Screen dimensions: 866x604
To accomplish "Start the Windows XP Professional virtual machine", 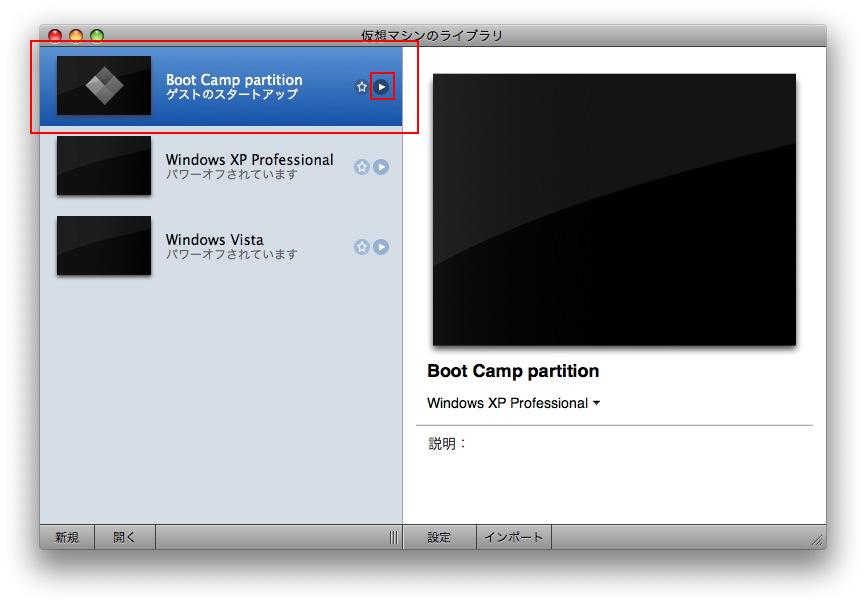I will [x=381, y=167].
